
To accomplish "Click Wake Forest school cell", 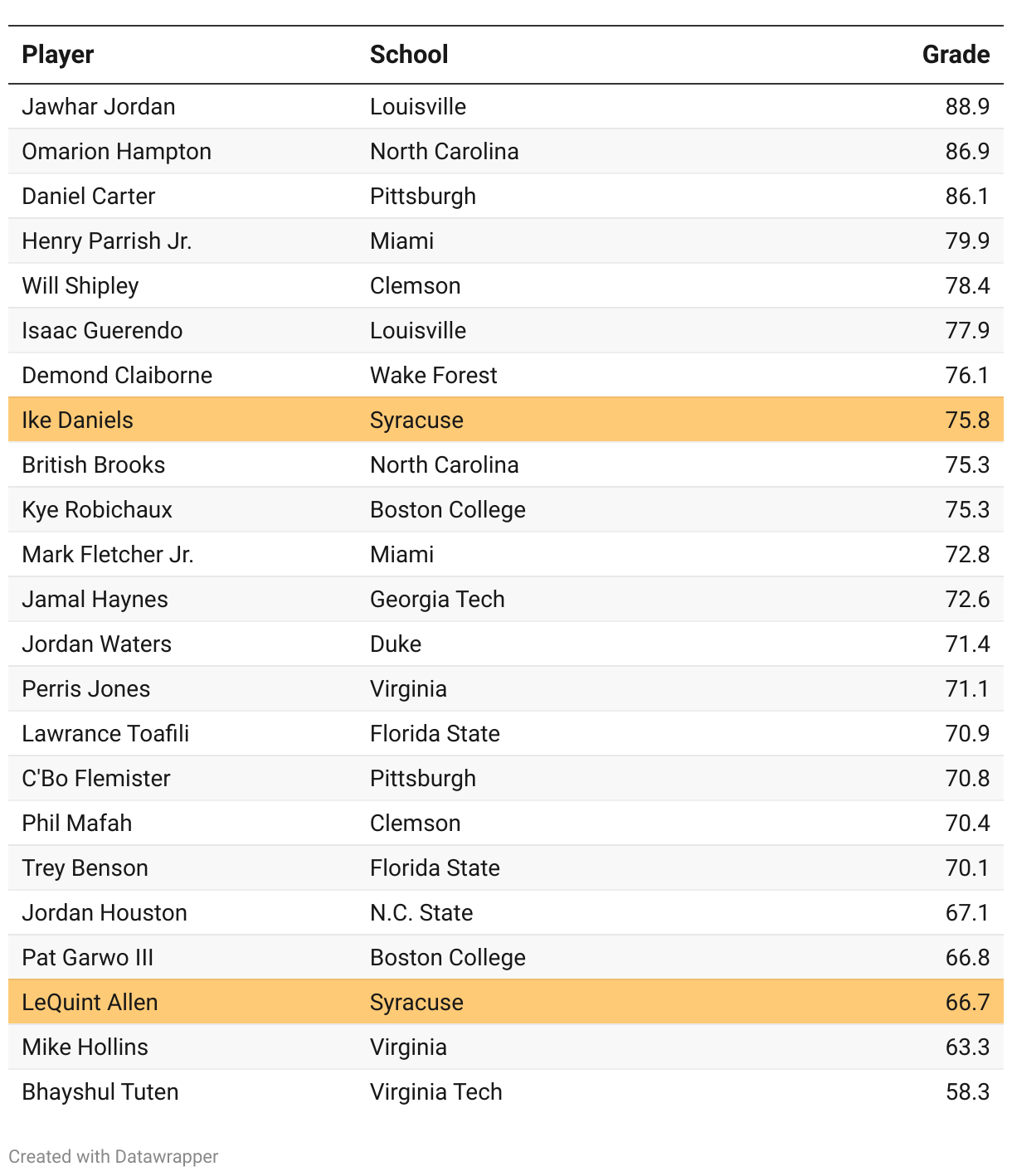I will pyautogui.click(x=434, y=376).
